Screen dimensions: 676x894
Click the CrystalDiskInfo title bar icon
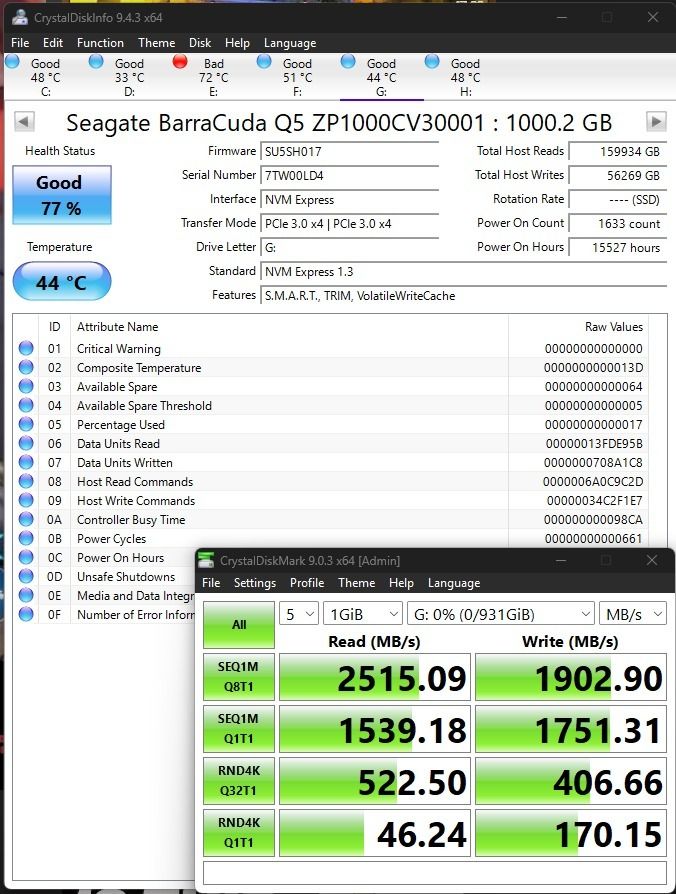click(x=20, y=17)
